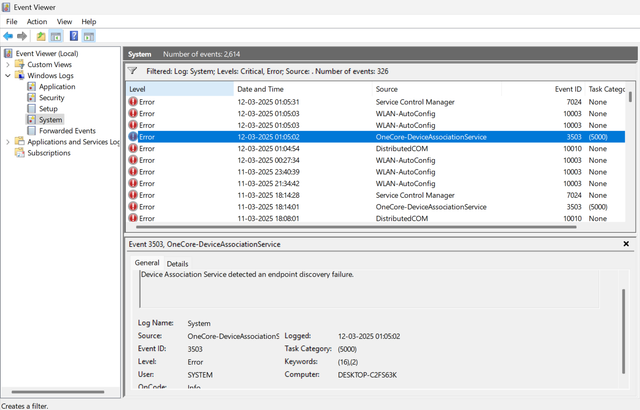Click the Event Viewer (Local) root icon
The image size is (640, 410).
[x=8, y=53]
